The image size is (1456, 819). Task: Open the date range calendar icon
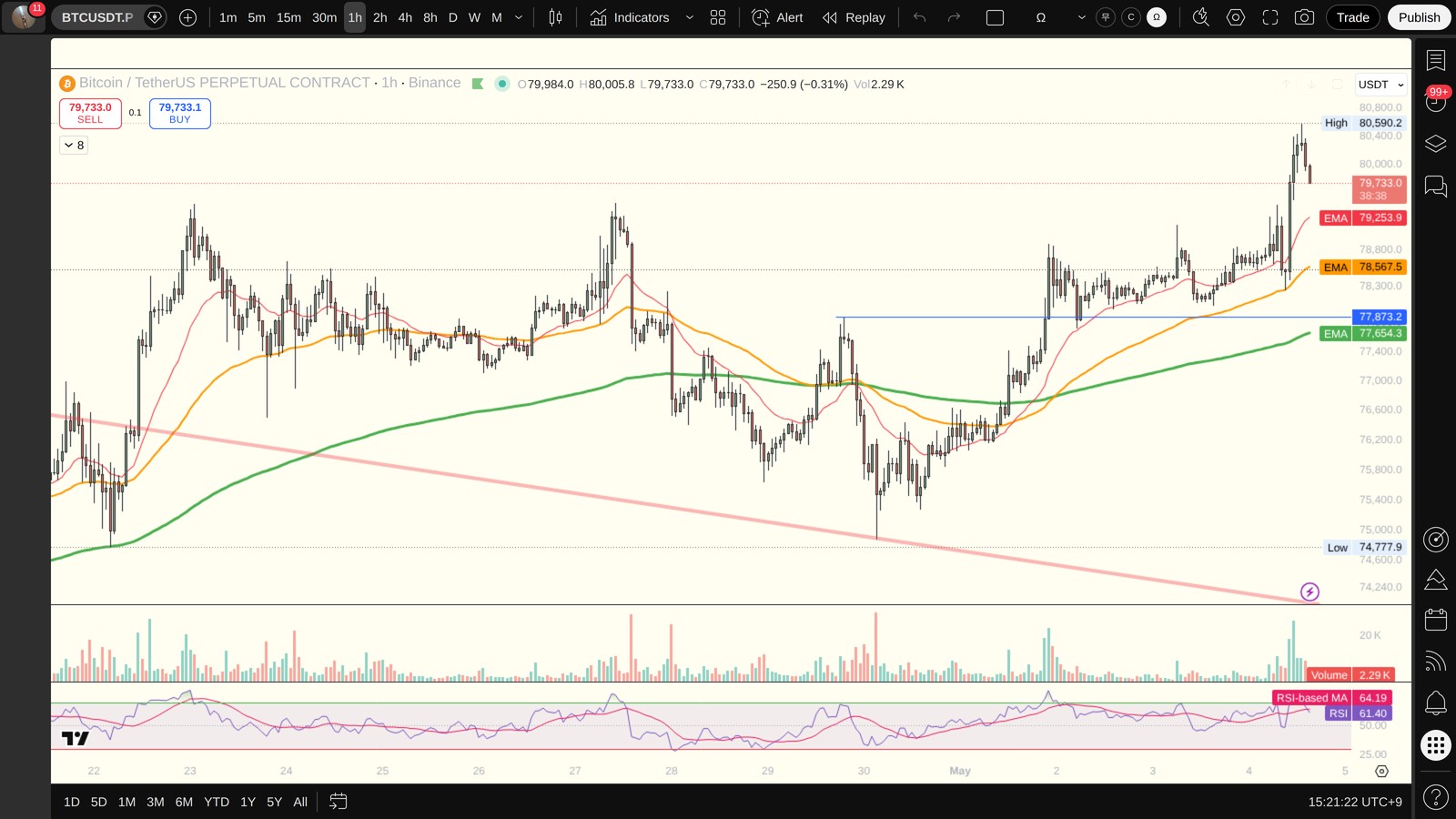point(338,802)
